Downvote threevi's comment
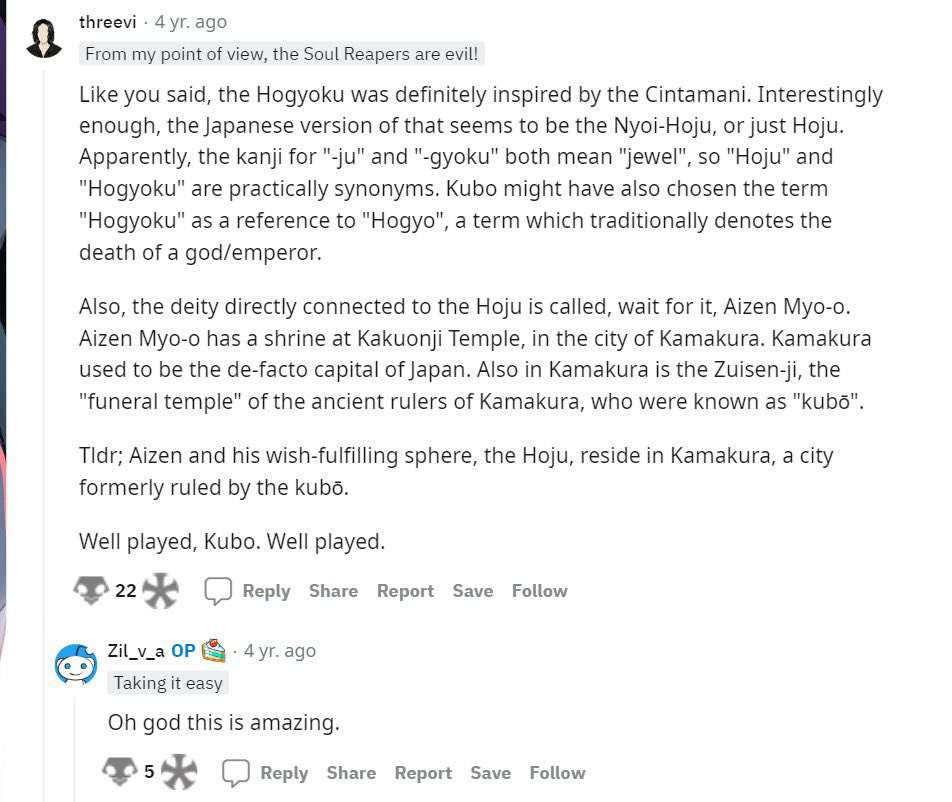The height and width of the screenshot is (802, 952). tap(160, 591)
